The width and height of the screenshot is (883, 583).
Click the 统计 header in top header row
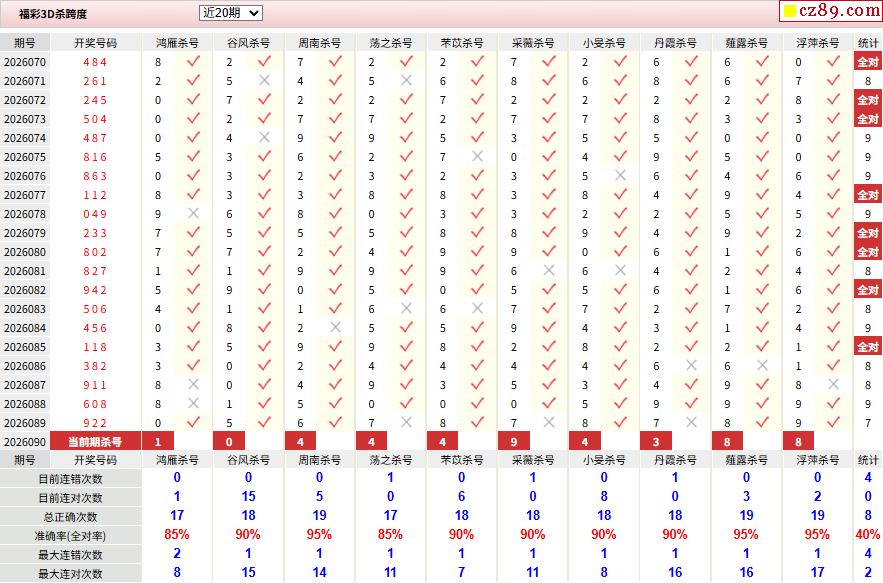[868, 43]
